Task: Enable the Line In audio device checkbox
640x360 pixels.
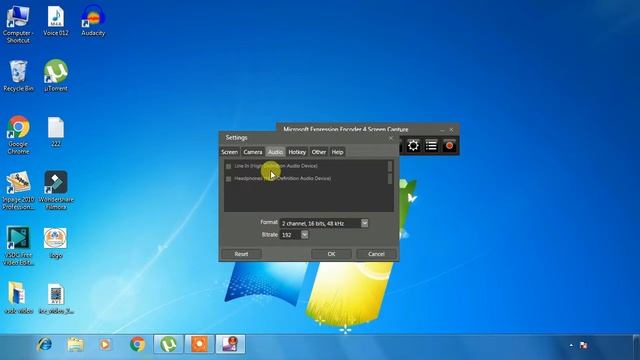Action: pyautogui.click(x=229, y=167)
